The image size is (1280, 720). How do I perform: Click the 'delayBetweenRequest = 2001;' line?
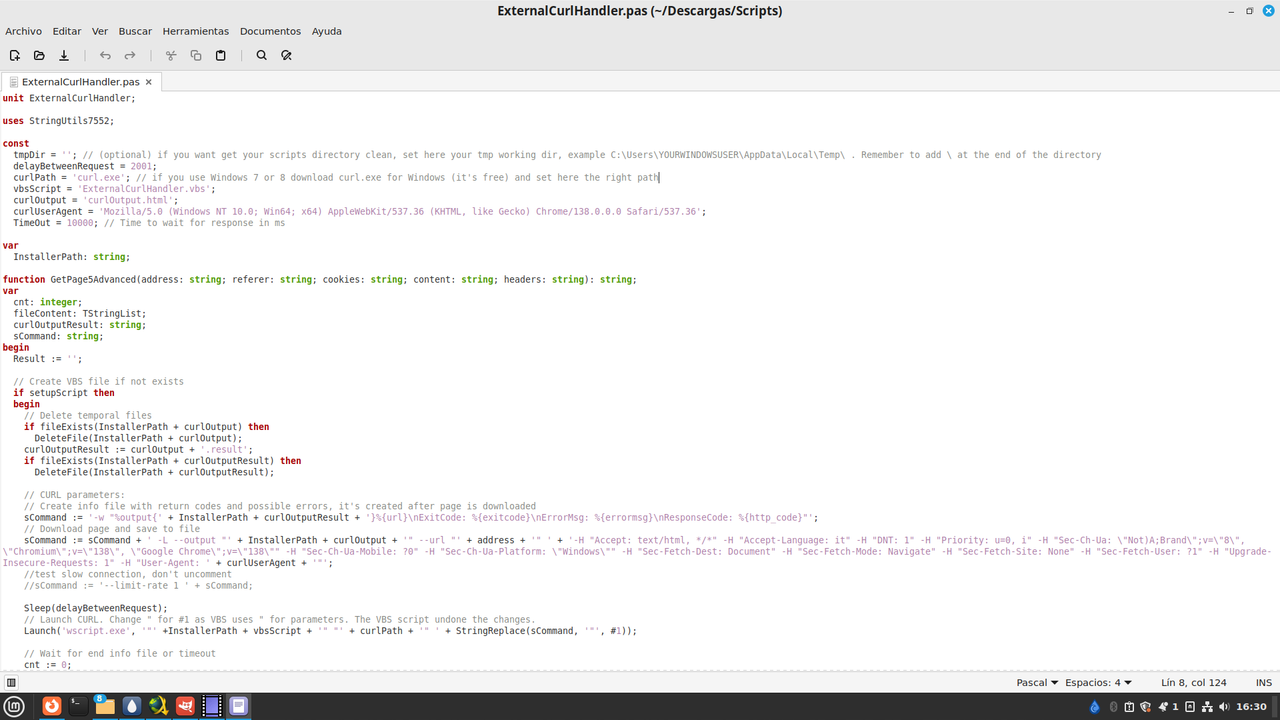pos(85,166)
